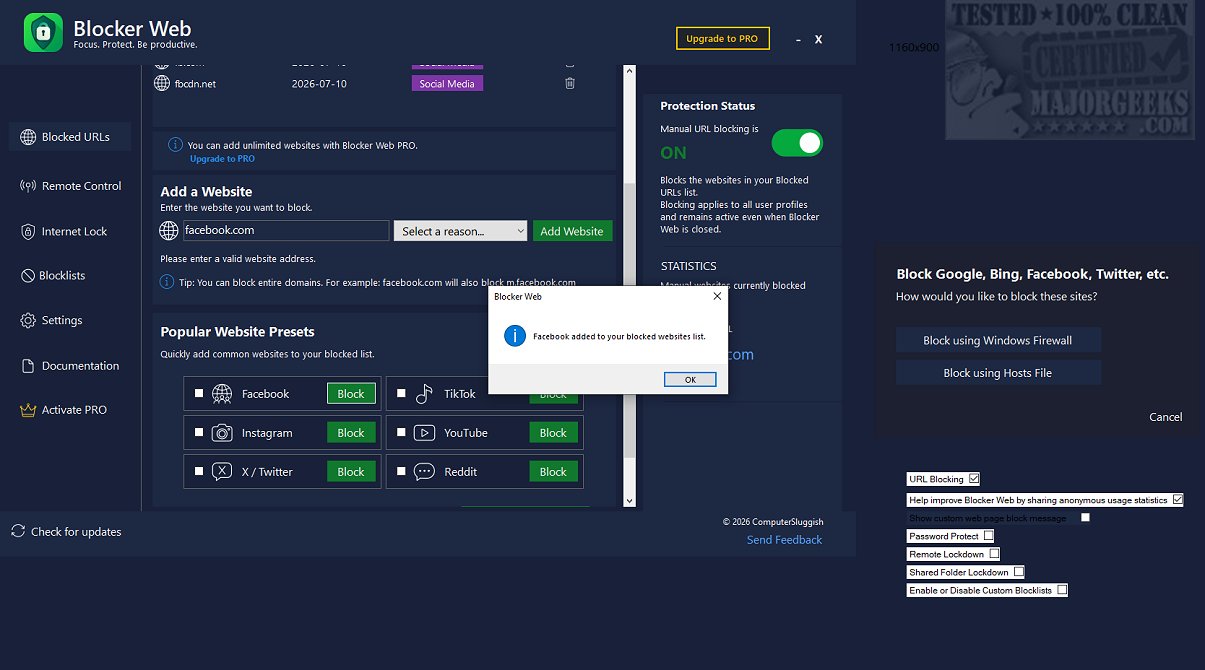
Task: Click the Facebook preset globe icon
Action: (222, 394)
